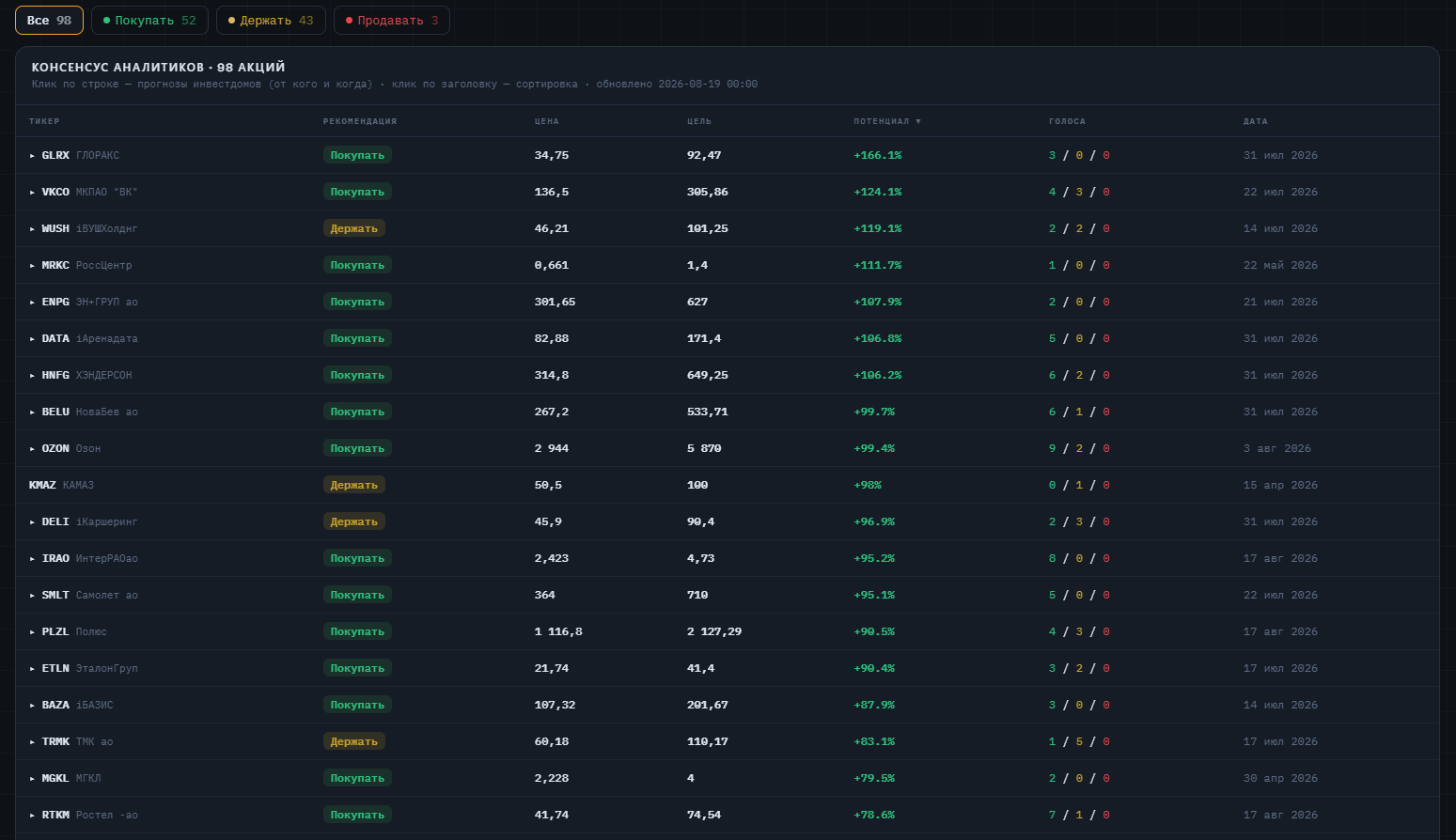The width and height of the screenshot is (1456, 840).
Task: Click the "Цена" column header
Action: 547,121
